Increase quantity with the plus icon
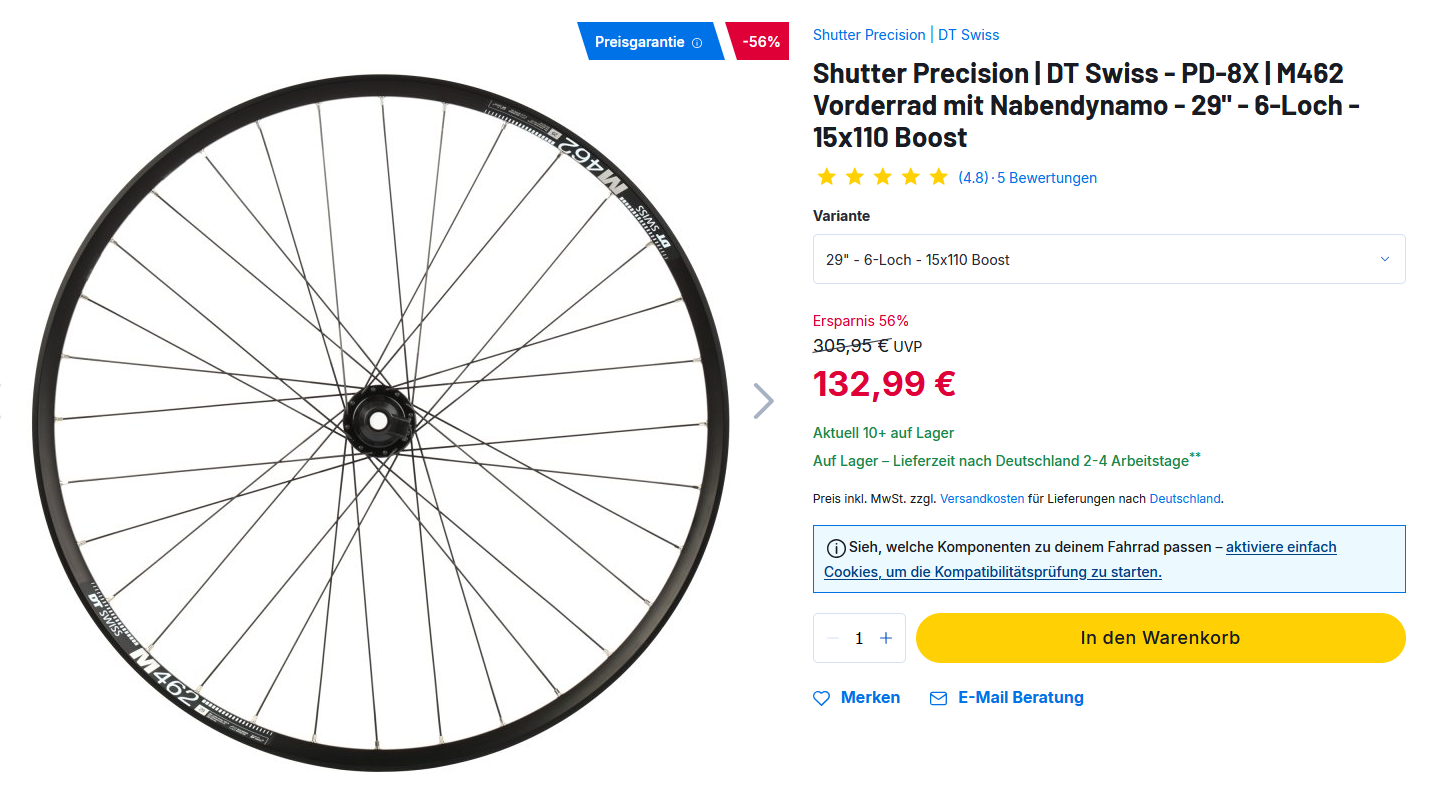This screenshot has height=791, width=1456. tap(885, 638)
